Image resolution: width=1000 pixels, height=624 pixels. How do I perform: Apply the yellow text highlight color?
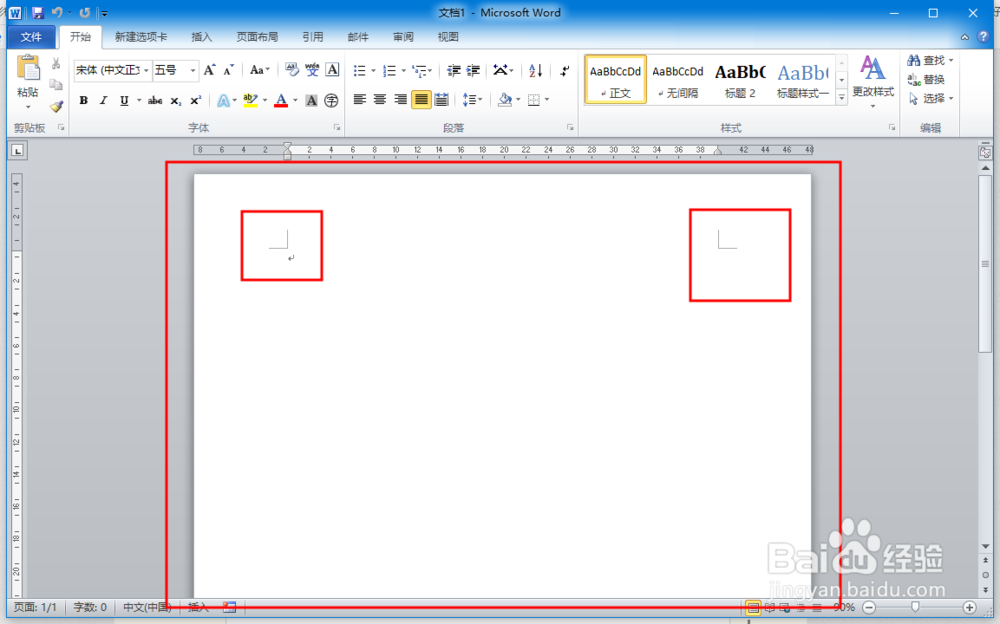250,100
